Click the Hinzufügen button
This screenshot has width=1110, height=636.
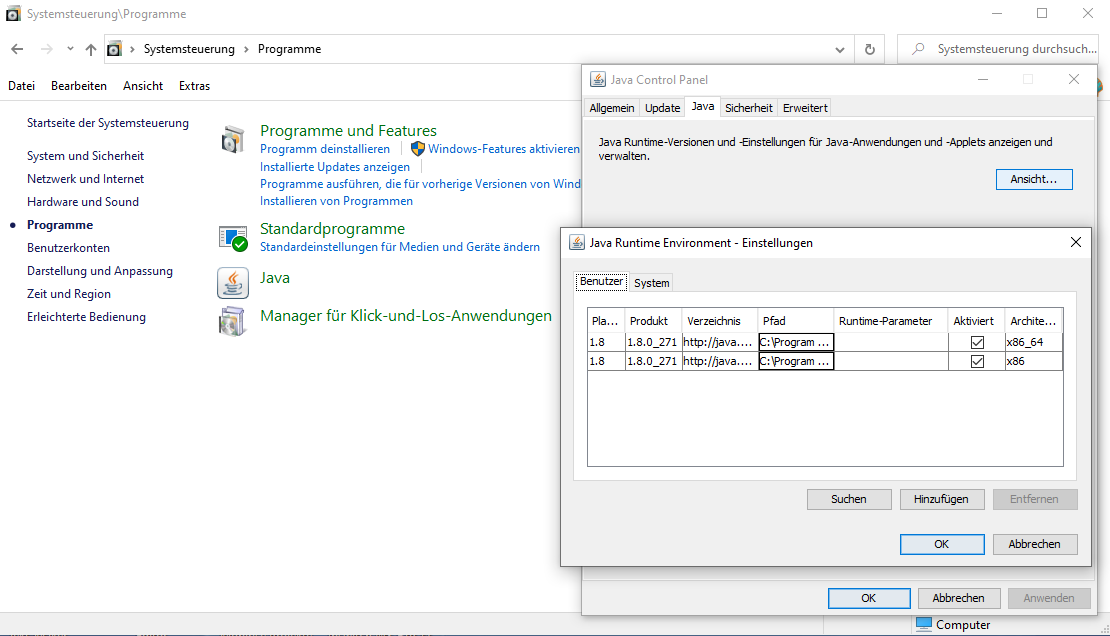pos(941,499)
